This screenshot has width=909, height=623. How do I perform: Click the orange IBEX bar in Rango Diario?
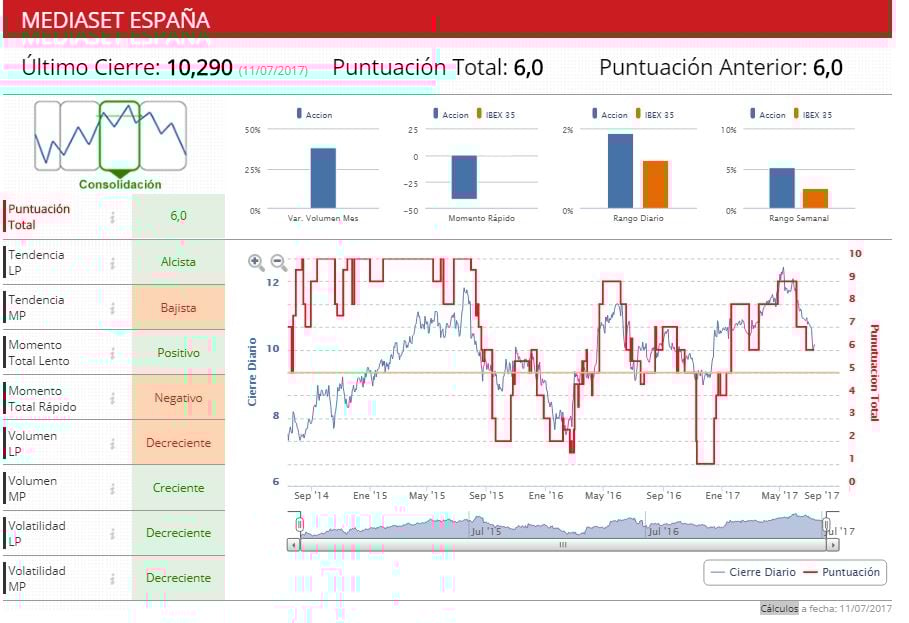pyautogui.click(x=656, y=184)
